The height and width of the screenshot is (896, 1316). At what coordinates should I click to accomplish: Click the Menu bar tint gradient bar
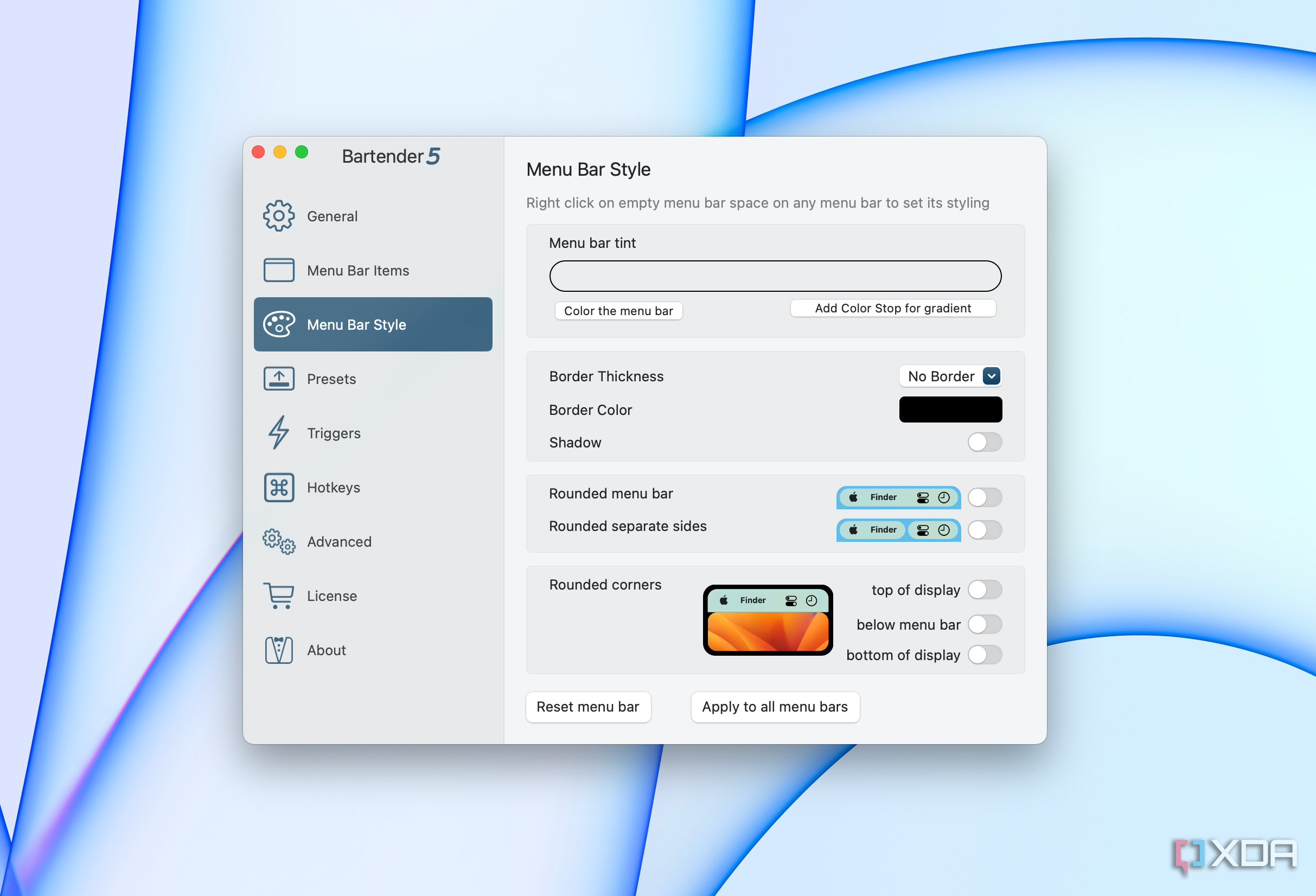coord(775,276)
